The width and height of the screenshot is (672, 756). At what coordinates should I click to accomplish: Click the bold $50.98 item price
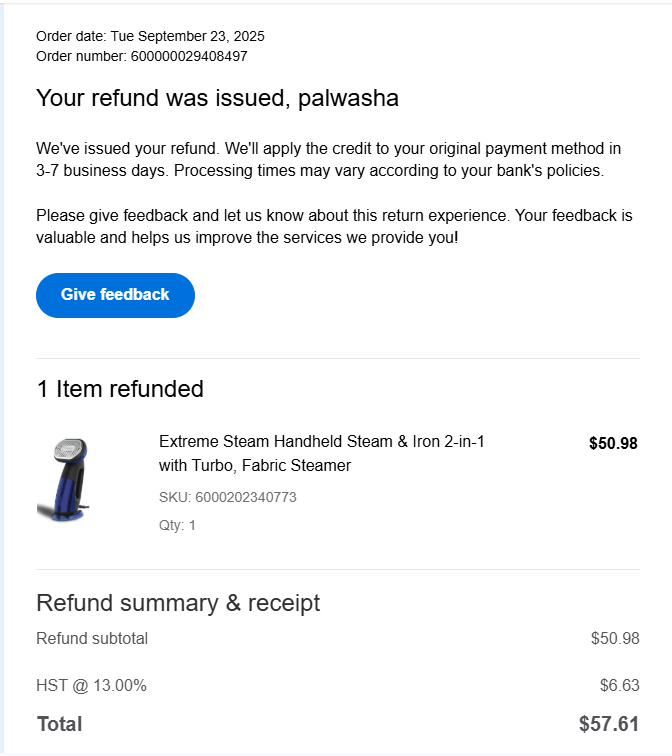(612, 443)
